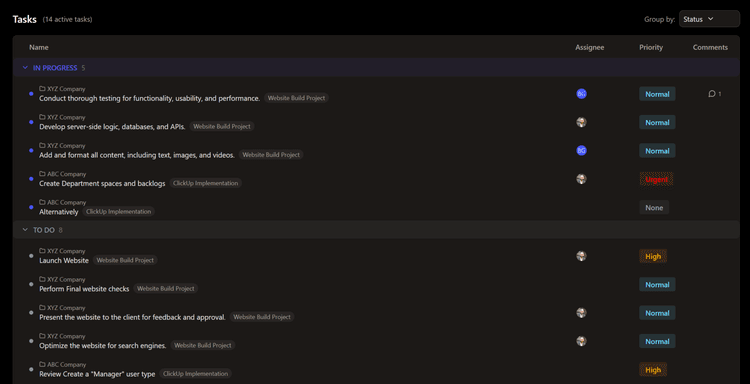Open the Group by Status dropdown
Image resolution: width=750 pixels, height=384 pixels.
click(709, 19)
